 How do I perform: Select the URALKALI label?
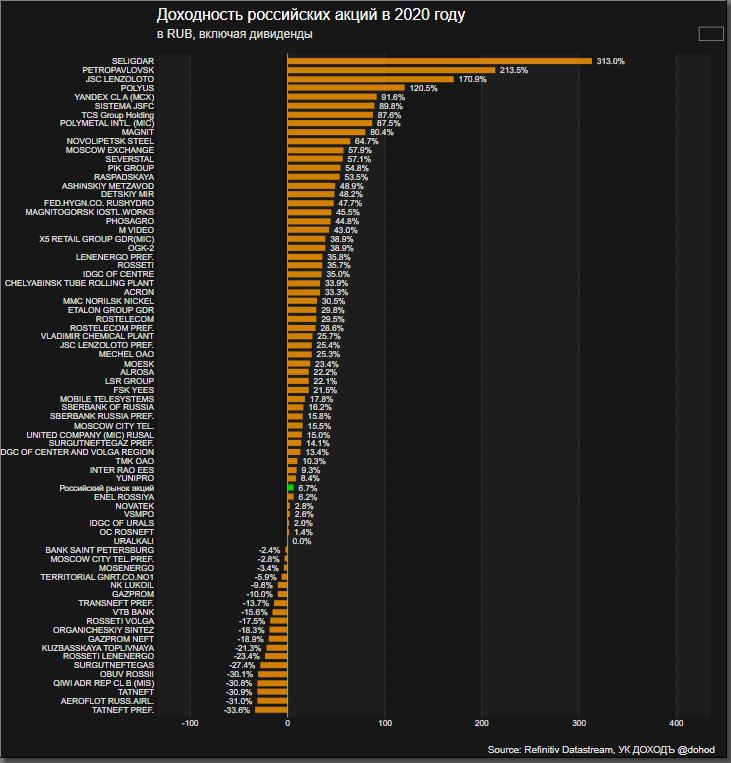134,541
